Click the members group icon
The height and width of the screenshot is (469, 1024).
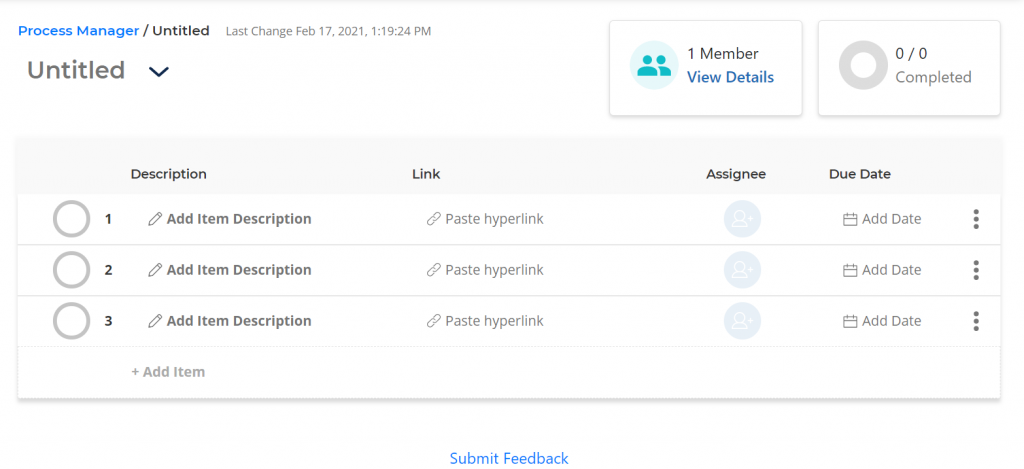pyautogui.click(x=654, y=66)
